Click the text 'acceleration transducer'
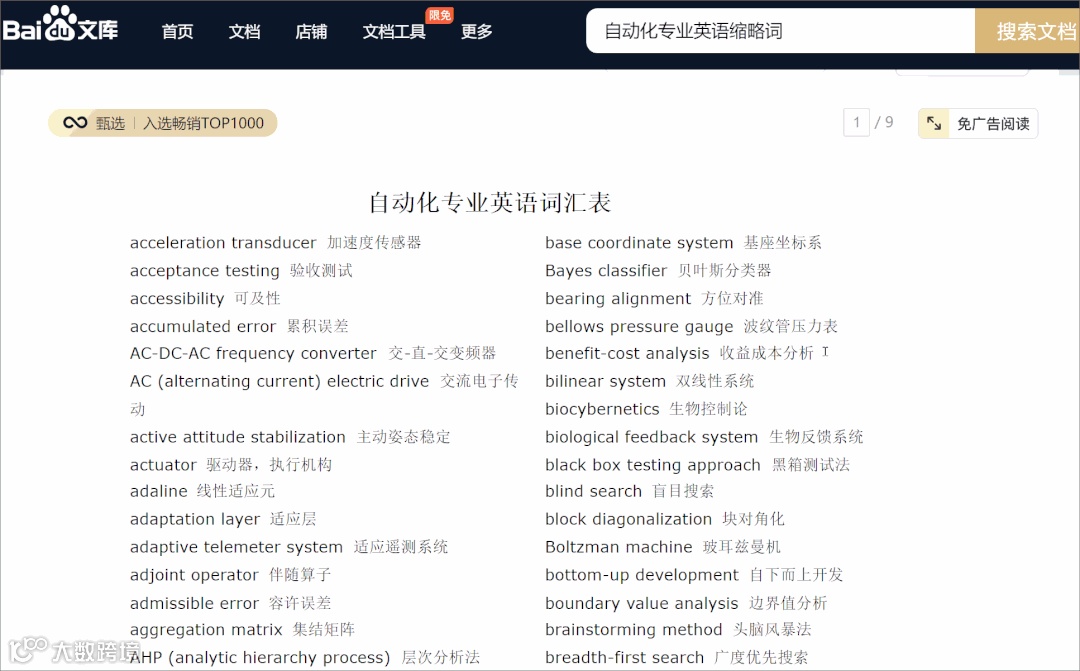Image resolution: width=1080 pixels, height=671 pixels. 223,242
